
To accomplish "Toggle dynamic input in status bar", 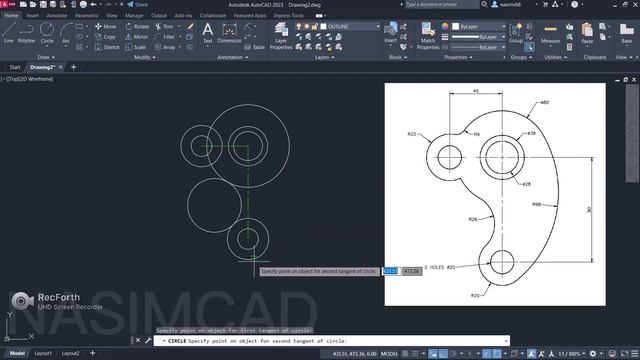I will tap(433, 353).
